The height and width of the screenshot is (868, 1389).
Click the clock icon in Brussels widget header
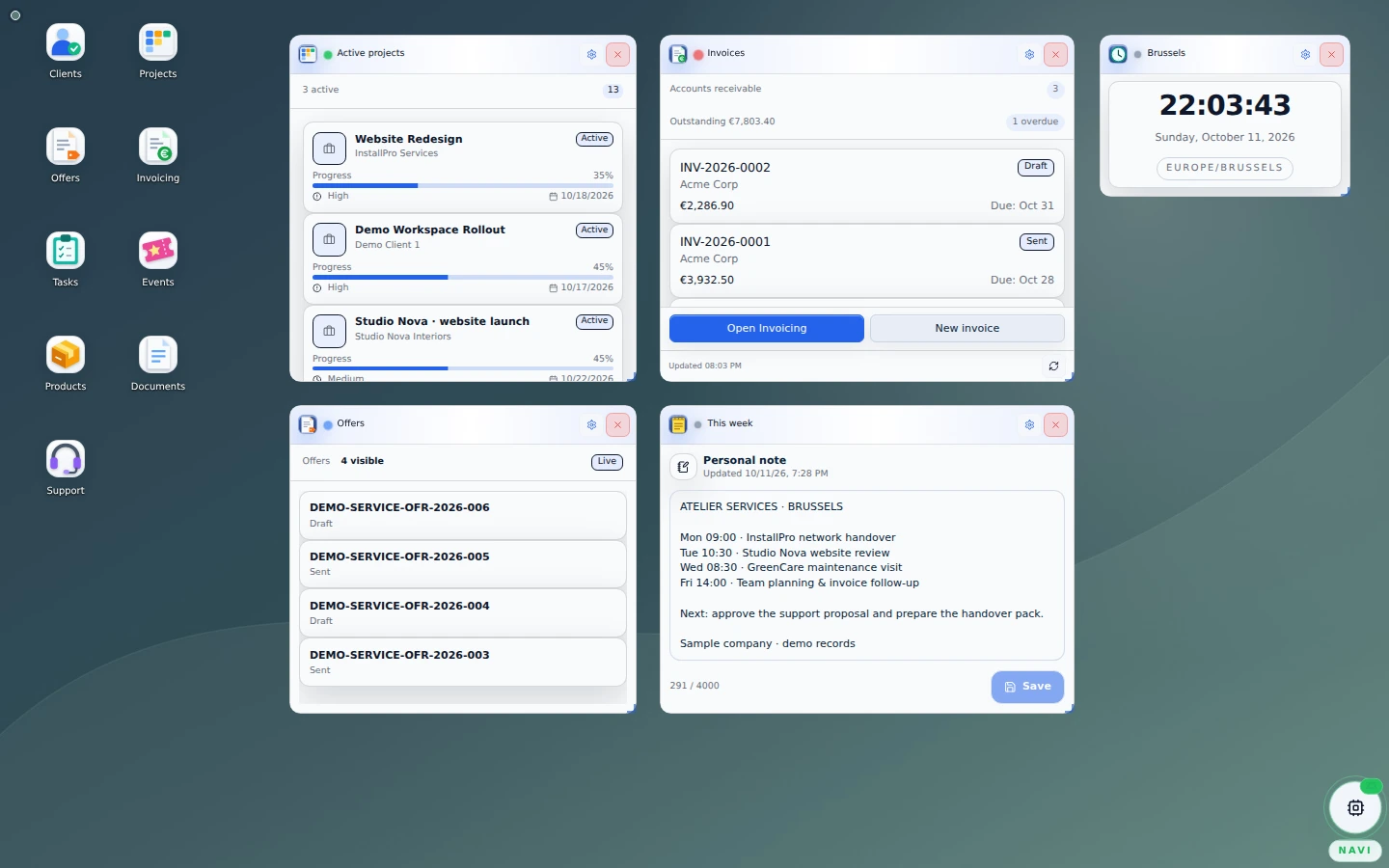pyautogui.click(x=1118, y=55)
